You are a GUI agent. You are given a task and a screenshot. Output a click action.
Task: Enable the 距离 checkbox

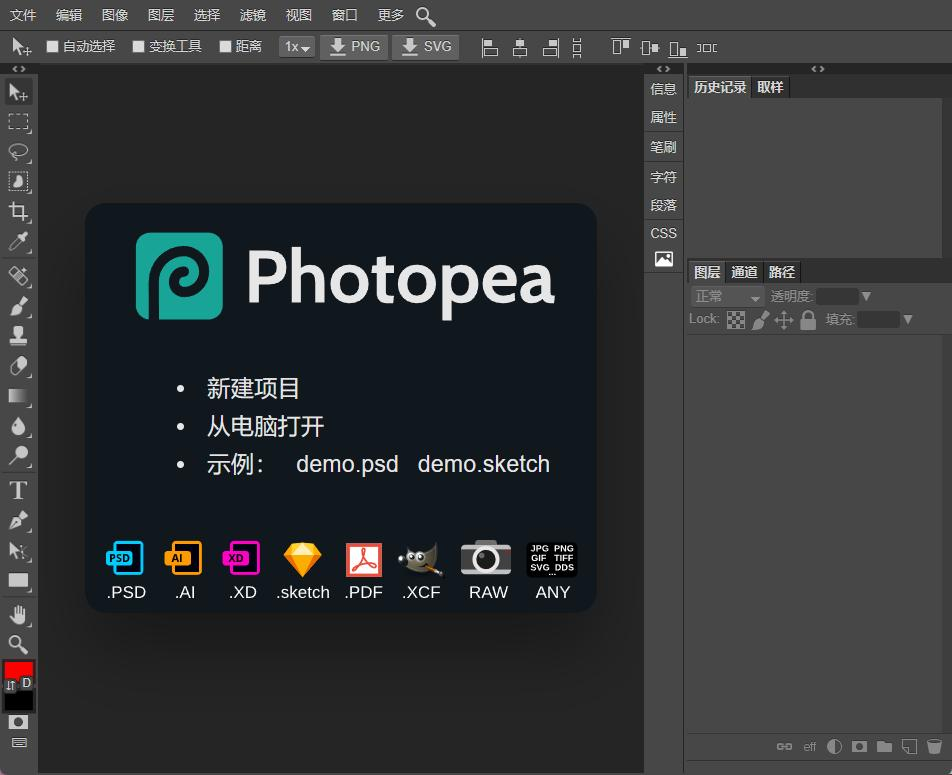click(225, 46)
